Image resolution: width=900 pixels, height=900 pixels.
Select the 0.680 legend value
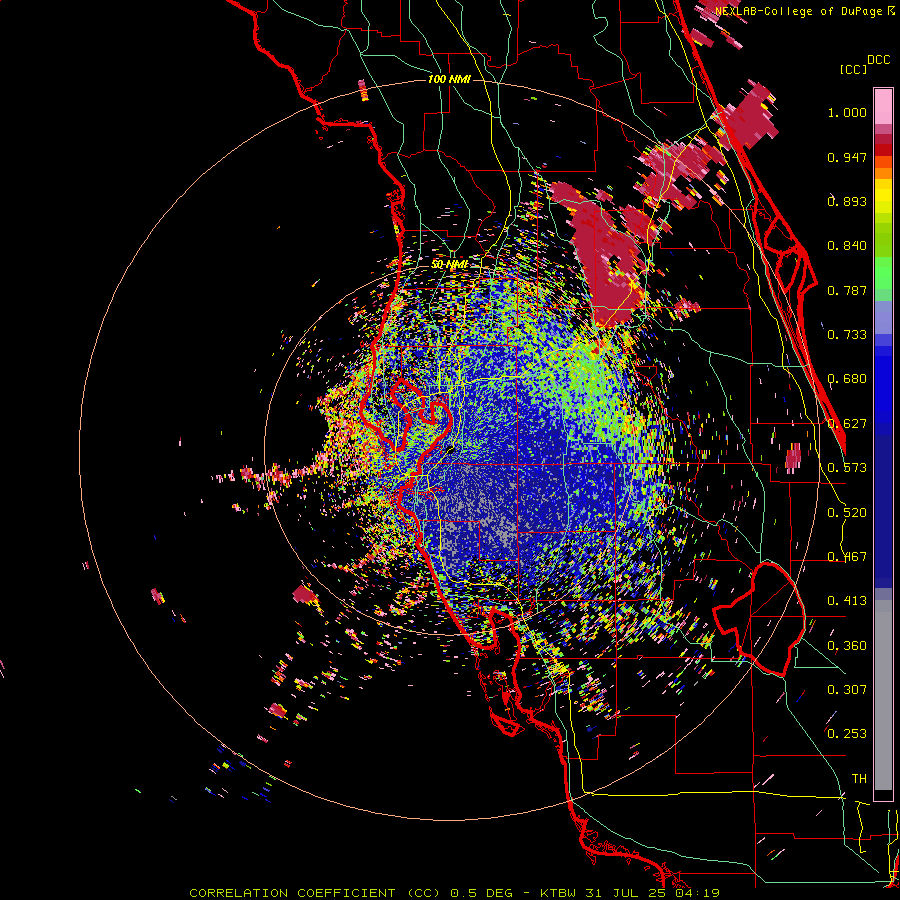pos(847,379)
